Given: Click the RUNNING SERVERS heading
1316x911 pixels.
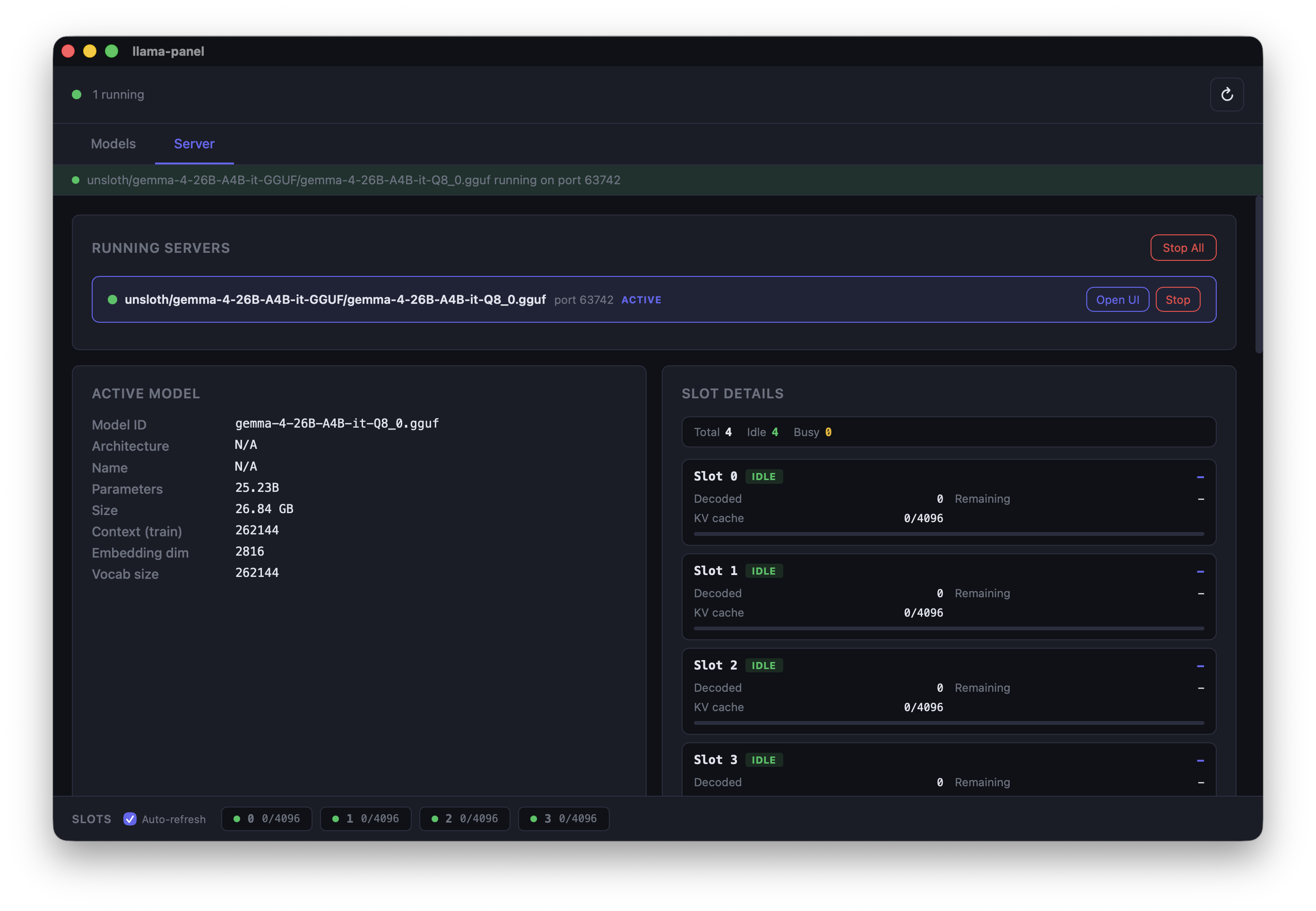Looking at the screenshot, I should [x=160, y=248].
